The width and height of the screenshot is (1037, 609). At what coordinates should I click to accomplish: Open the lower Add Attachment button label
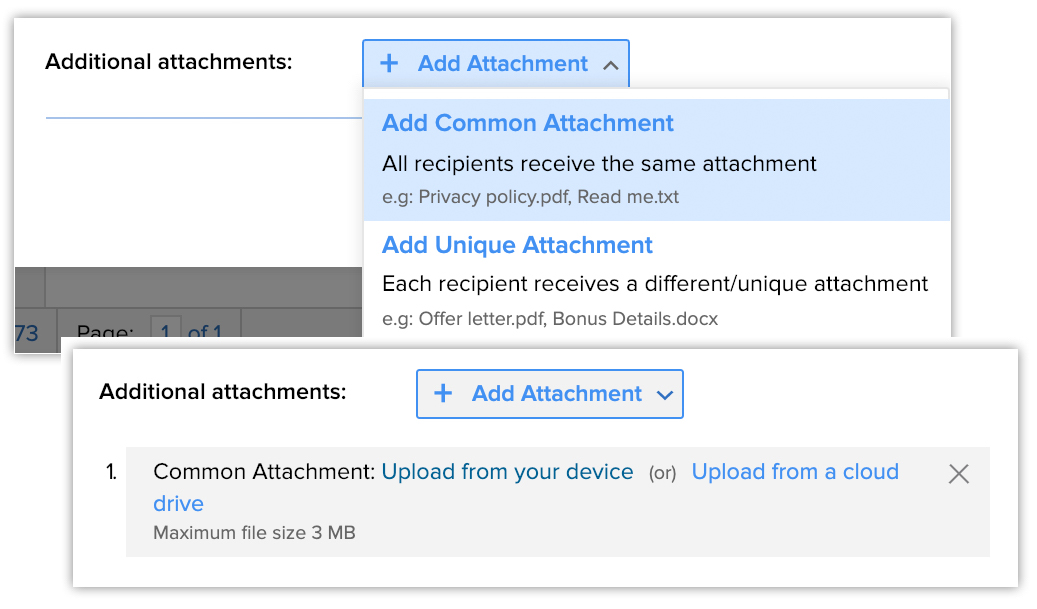557,394
